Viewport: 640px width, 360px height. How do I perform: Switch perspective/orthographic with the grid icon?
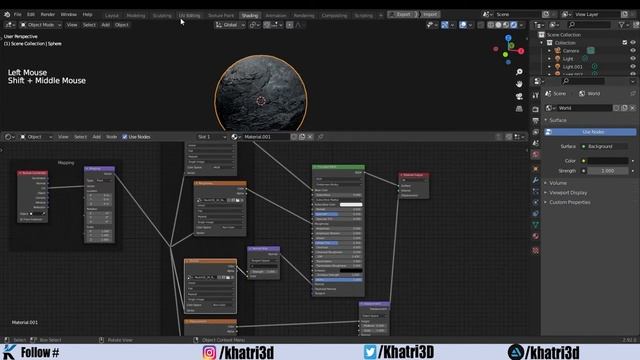[519, 109]
